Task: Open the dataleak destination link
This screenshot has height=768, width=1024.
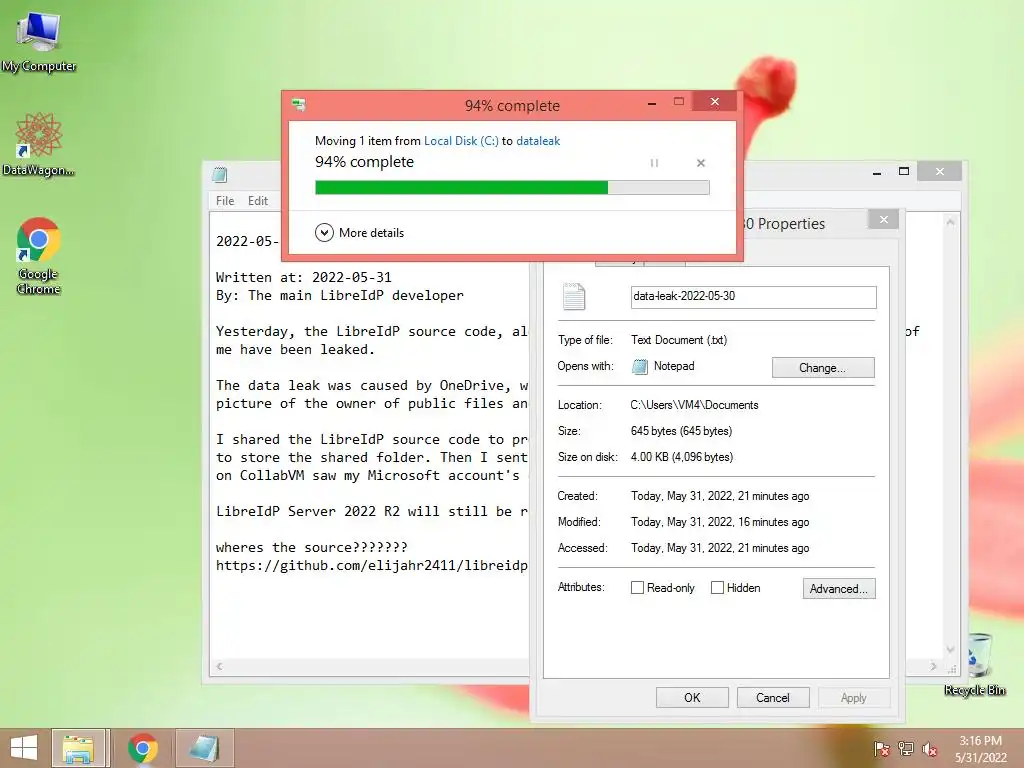Action: point(538,141)
